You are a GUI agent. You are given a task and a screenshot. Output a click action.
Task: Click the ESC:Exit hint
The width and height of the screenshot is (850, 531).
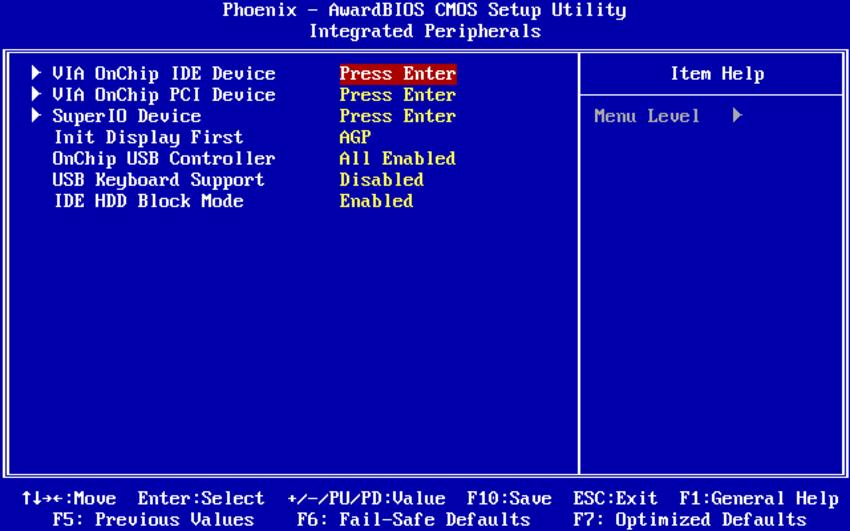tap(615, 498)
